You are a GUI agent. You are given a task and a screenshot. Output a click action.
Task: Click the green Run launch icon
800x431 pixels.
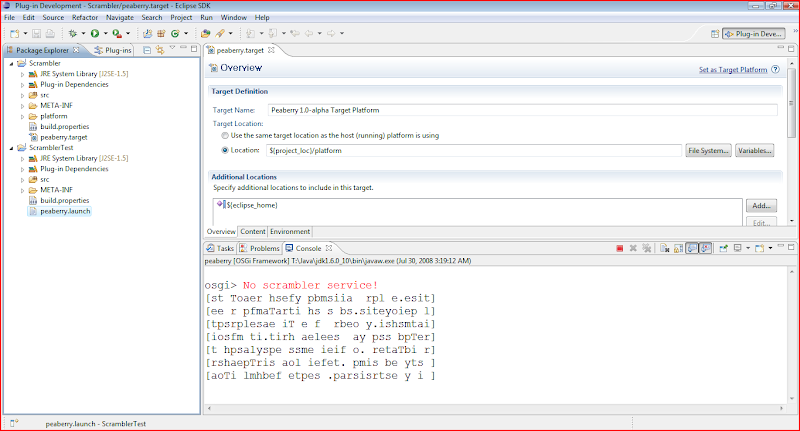(x=95, y=34)
